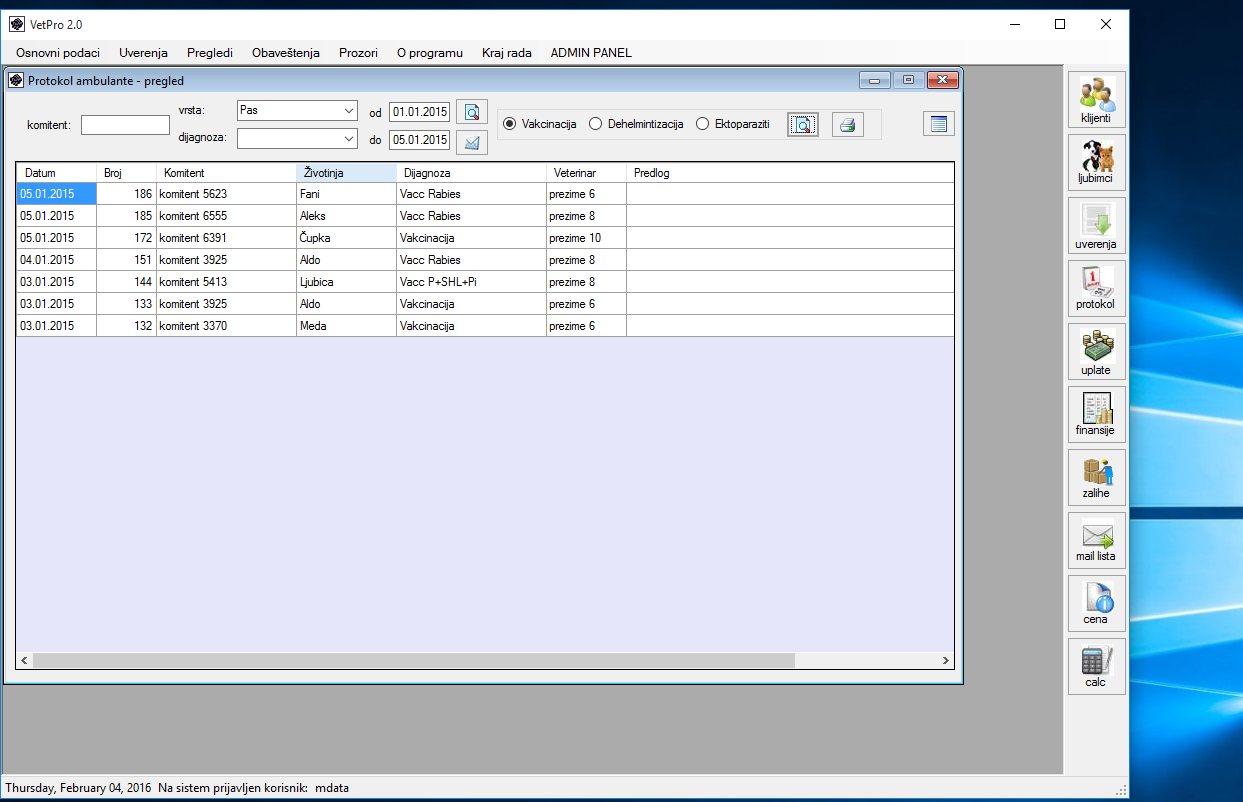Click the zalihe inventory icon
The image size is (1243, 802).
[x=1096, y=477]
